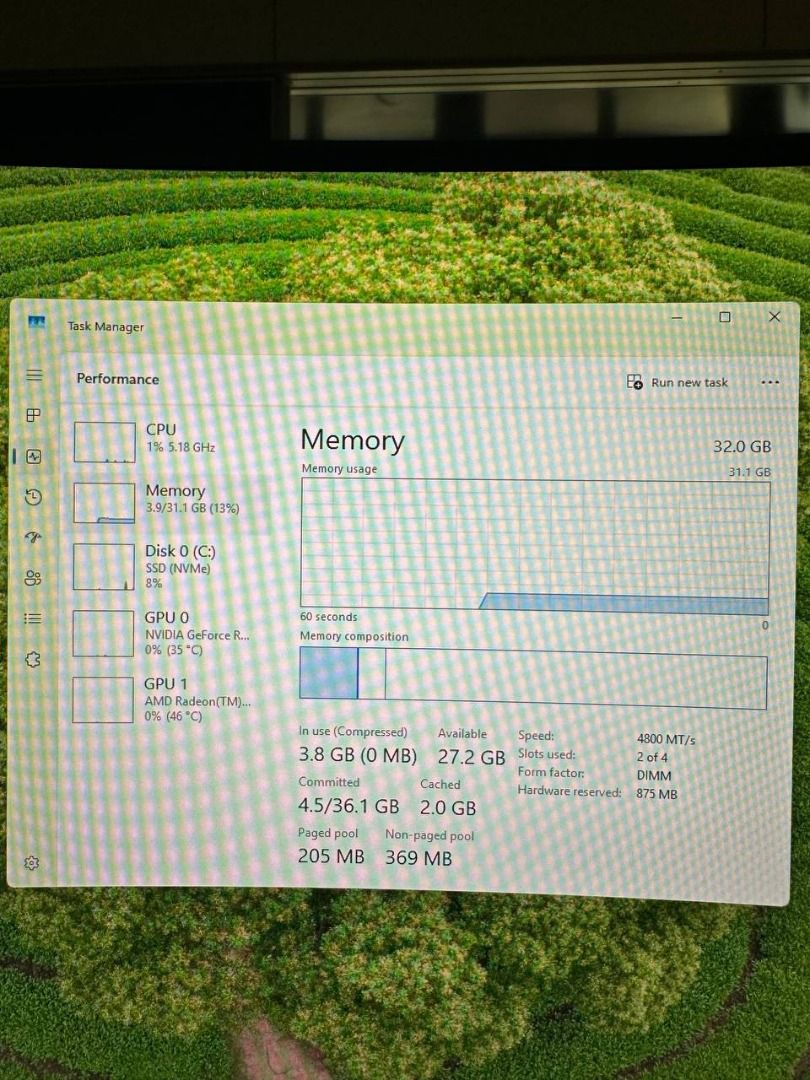Switch to the Processes page icon

33,415
